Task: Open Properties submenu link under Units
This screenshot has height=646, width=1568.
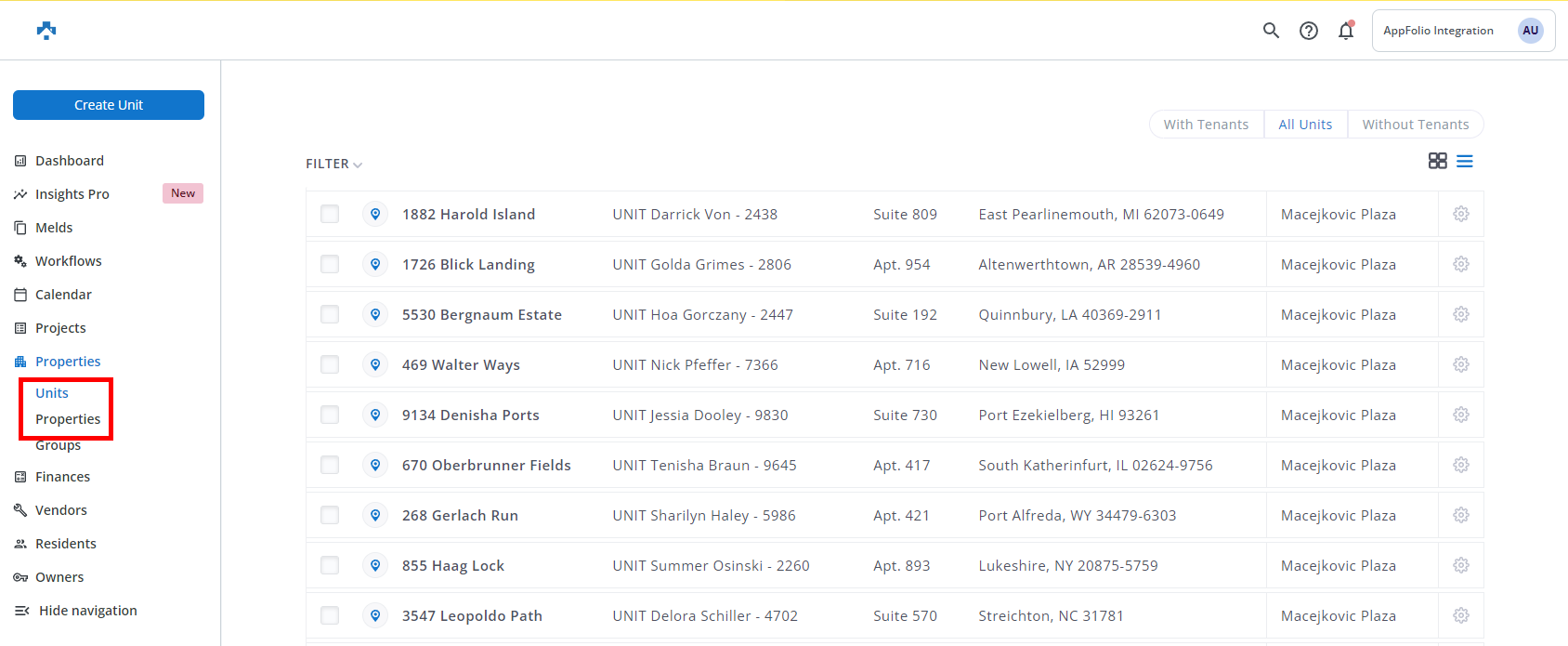Action: tap(68, 419)
